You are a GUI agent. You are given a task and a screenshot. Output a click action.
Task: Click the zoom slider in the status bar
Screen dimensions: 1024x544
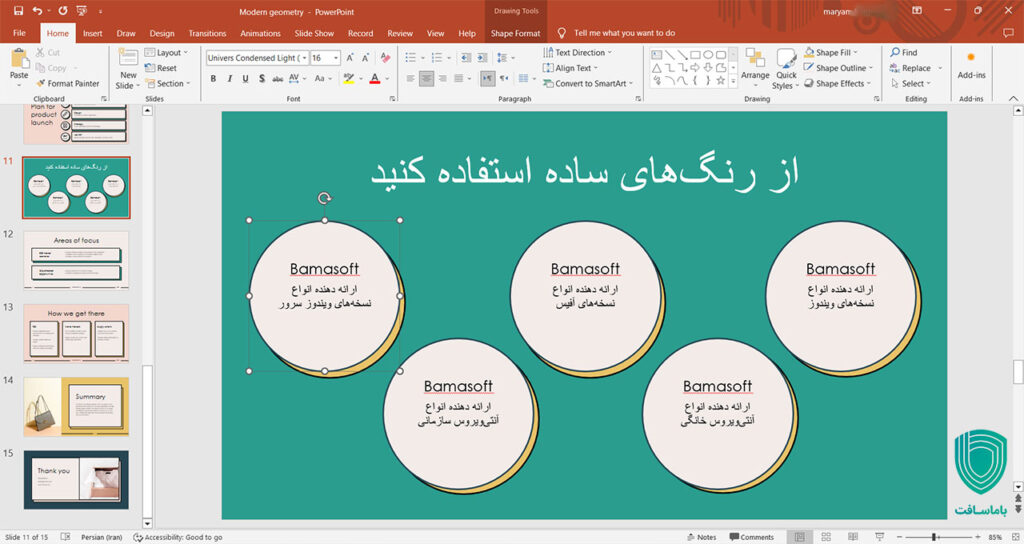coord(935,537)
